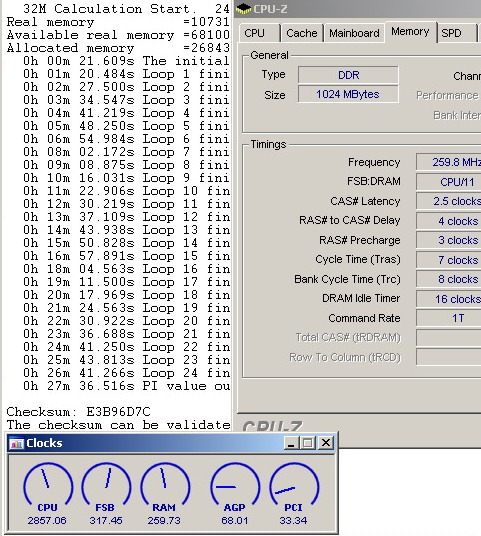Click the '32M Calculation Start' line
This screenshot has height=536, width=481.
click(x=126, y=9)
